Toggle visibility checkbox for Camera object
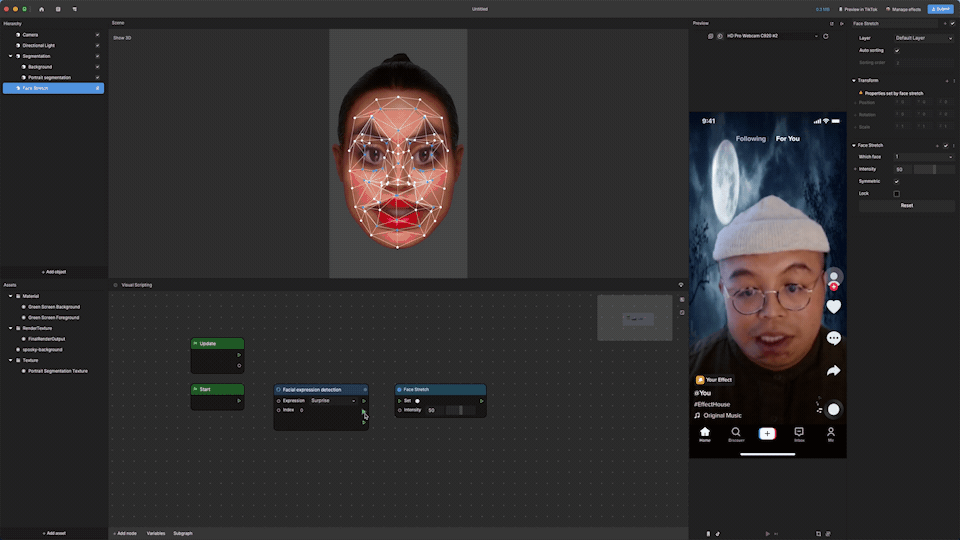The height and width of the screenshot is (540, 960). coord(97,35)
